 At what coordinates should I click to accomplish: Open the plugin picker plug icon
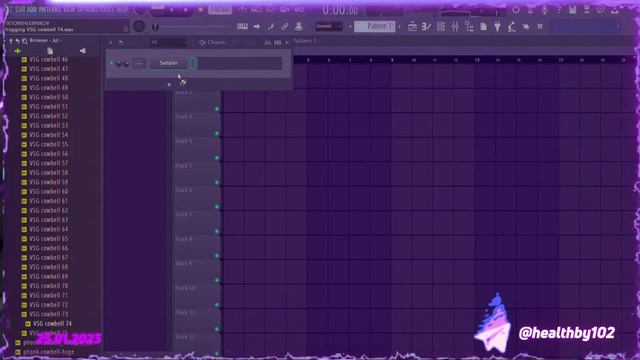(498, 27)
